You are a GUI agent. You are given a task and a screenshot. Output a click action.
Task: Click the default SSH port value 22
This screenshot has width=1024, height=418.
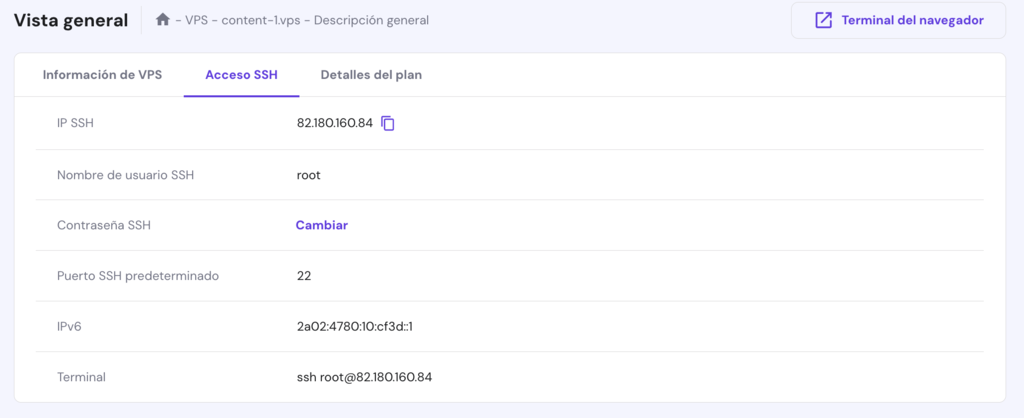tap(304, 275)
